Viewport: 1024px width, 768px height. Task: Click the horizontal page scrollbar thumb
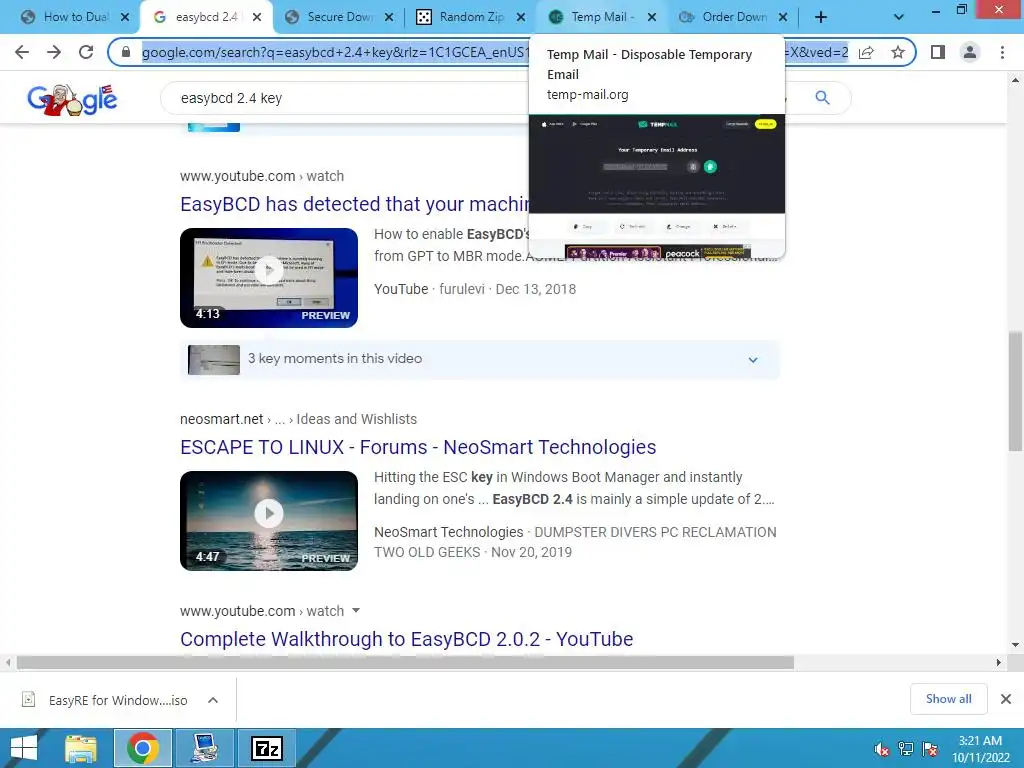pos(405,662)
